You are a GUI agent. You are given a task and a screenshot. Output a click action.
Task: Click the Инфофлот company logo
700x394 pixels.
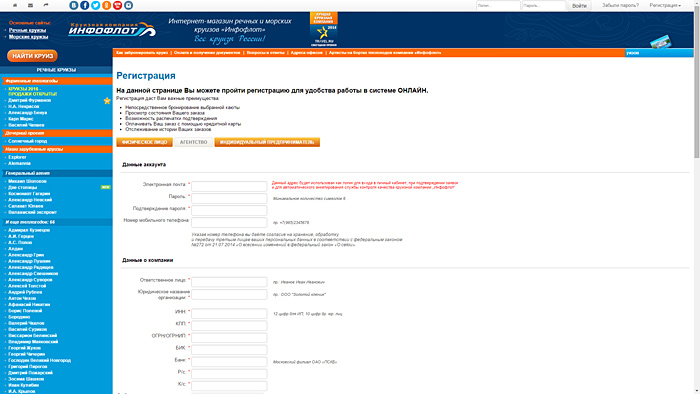click(112, 30)
